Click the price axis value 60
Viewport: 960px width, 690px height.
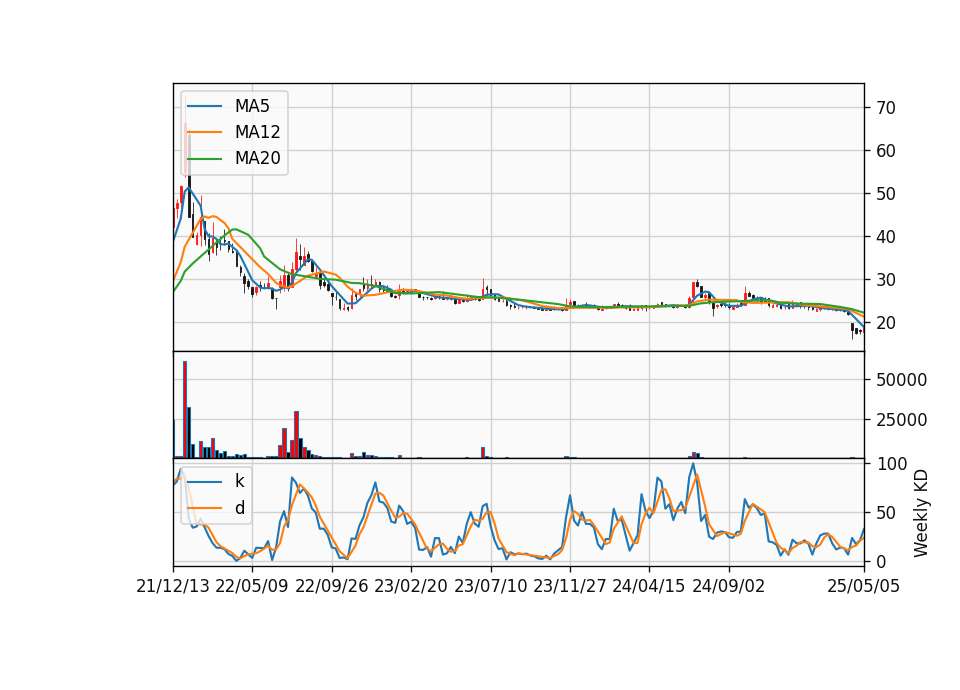coord(885,151)
